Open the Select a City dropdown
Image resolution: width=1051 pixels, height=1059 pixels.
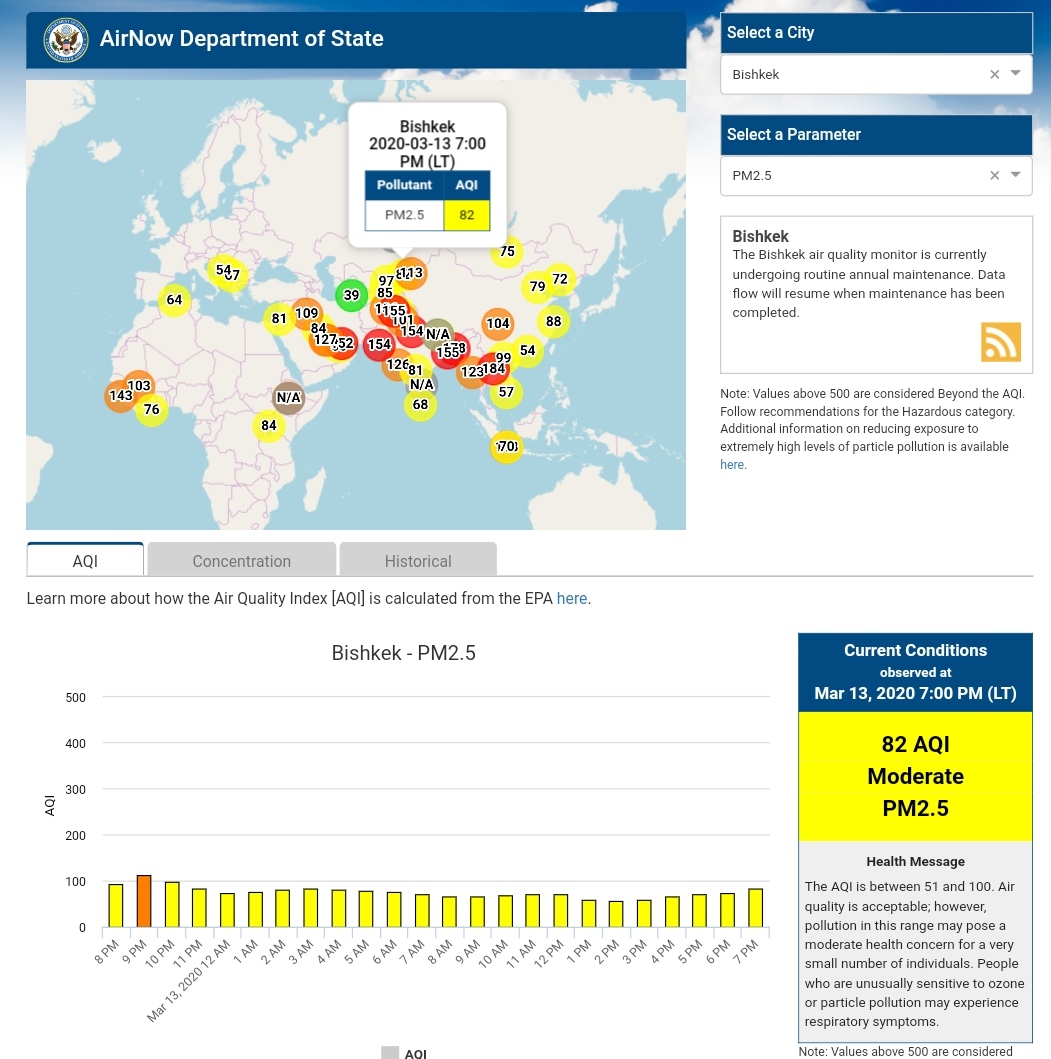1016,74
